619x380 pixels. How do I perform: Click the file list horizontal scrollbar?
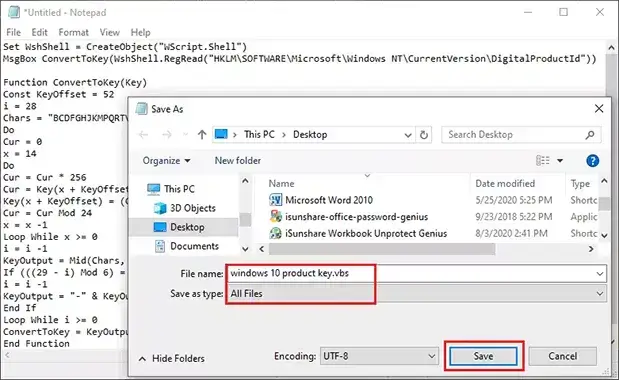[382, 249]
